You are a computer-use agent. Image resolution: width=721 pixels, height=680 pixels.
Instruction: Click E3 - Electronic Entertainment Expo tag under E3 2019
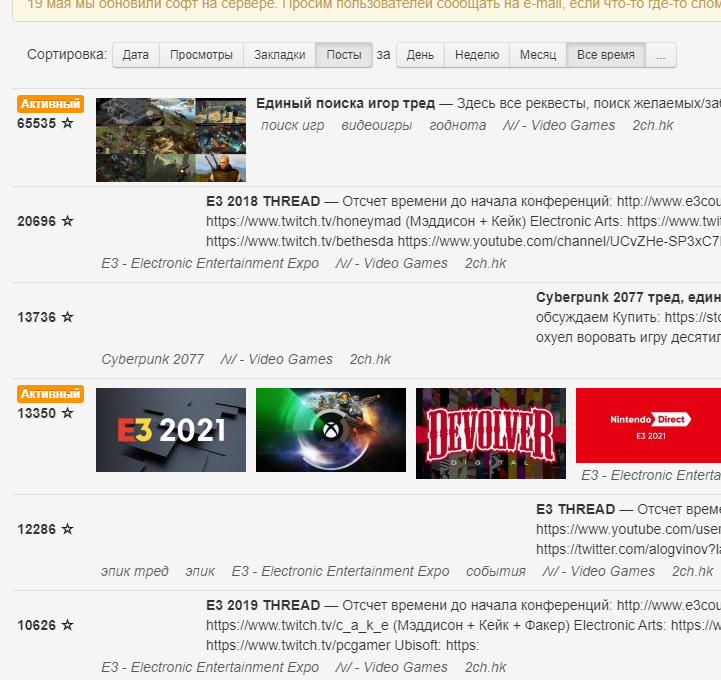tap(210, 668)
